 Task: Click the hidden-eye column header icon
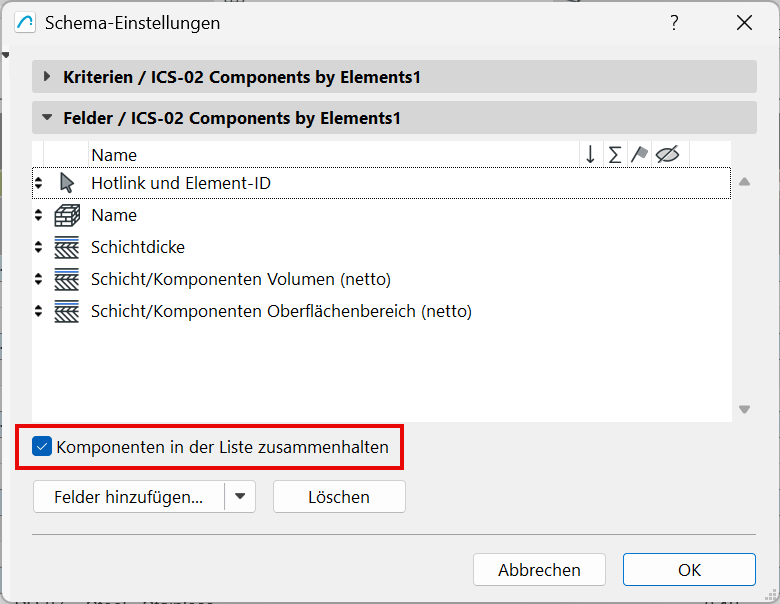pos(668,154)
